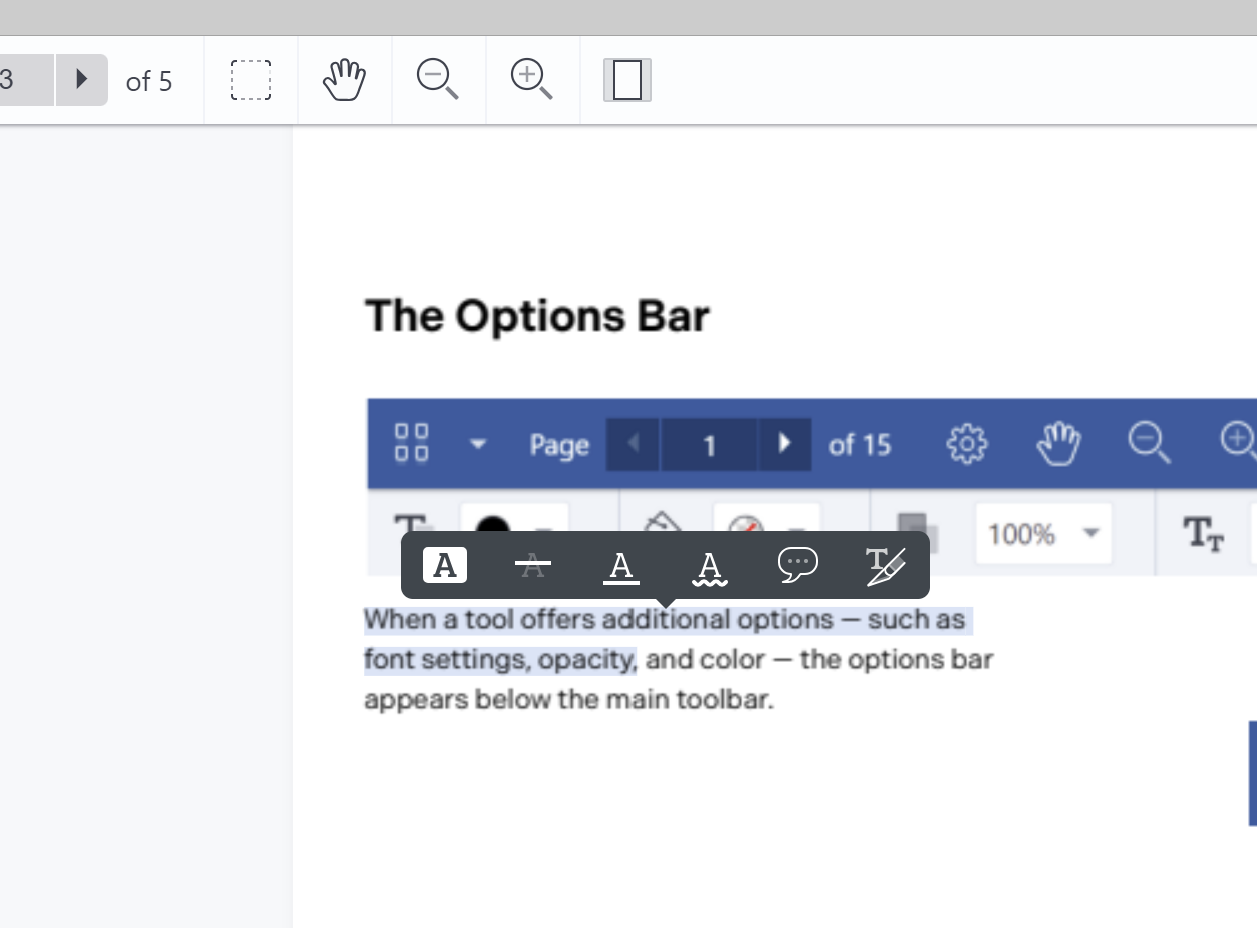Click the hand tool inside the pictured blue toolbar
Viewport: 1258px width, 928px height.
[1058, 444]
